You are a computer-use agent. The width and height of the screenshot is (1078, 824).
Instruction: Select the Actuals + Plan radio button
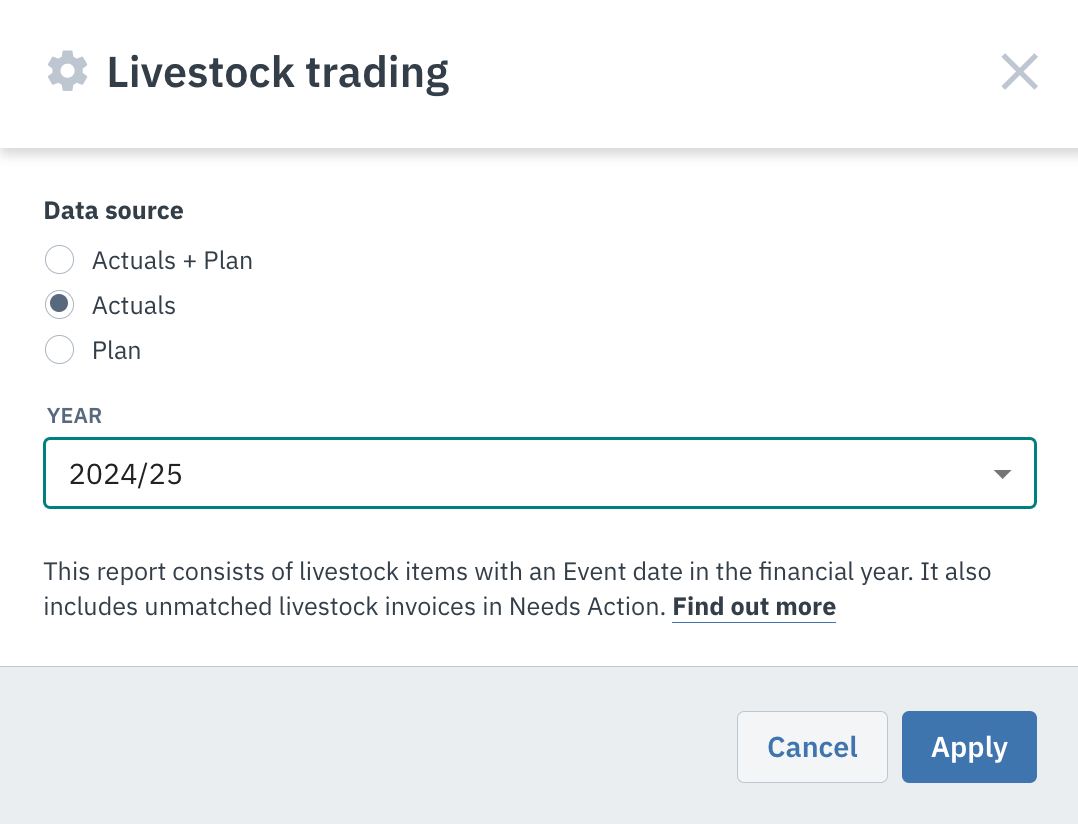tap(59, 259)
